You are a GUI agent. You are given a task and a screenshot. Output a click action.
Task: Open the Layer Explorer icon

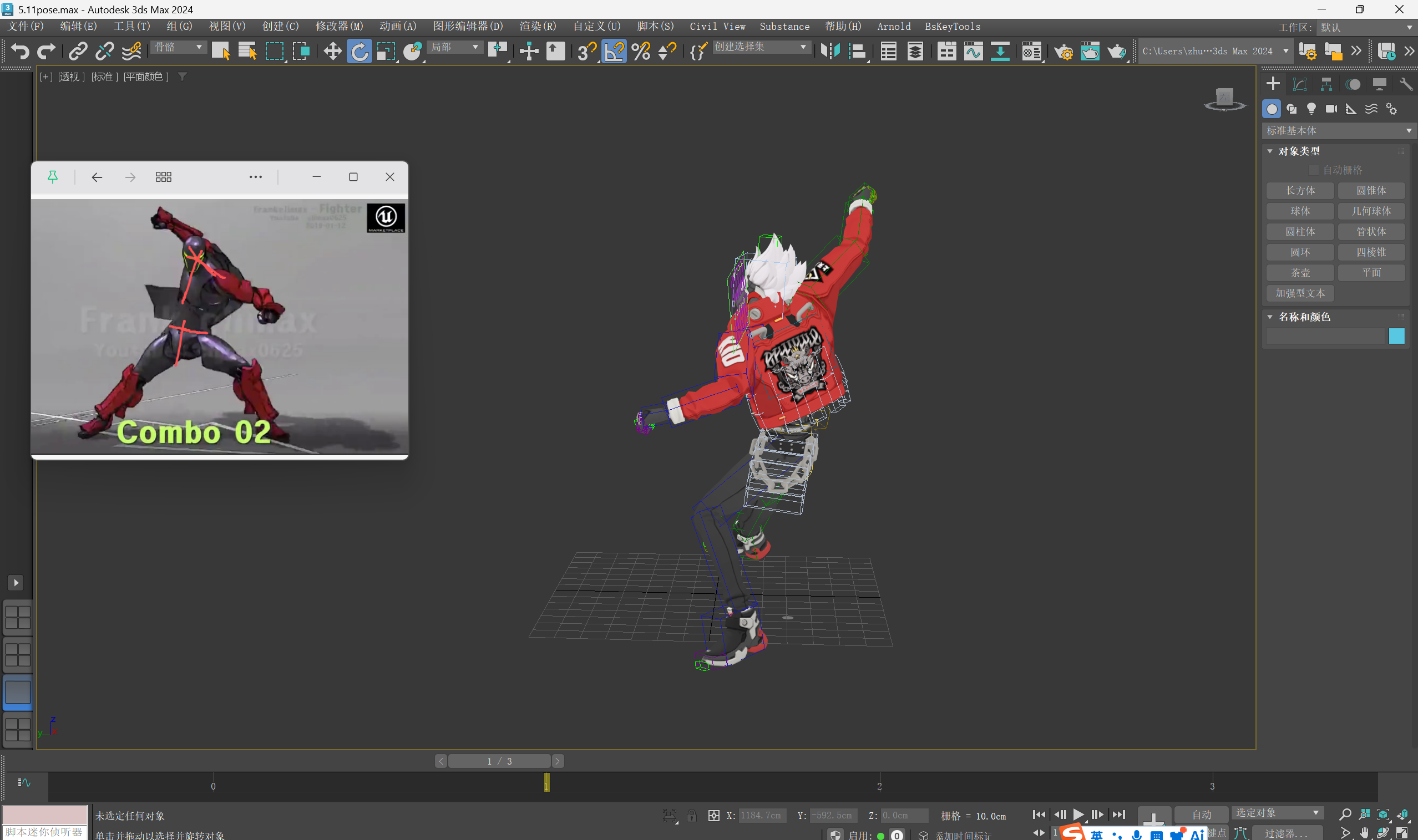(x=915, y=52)
